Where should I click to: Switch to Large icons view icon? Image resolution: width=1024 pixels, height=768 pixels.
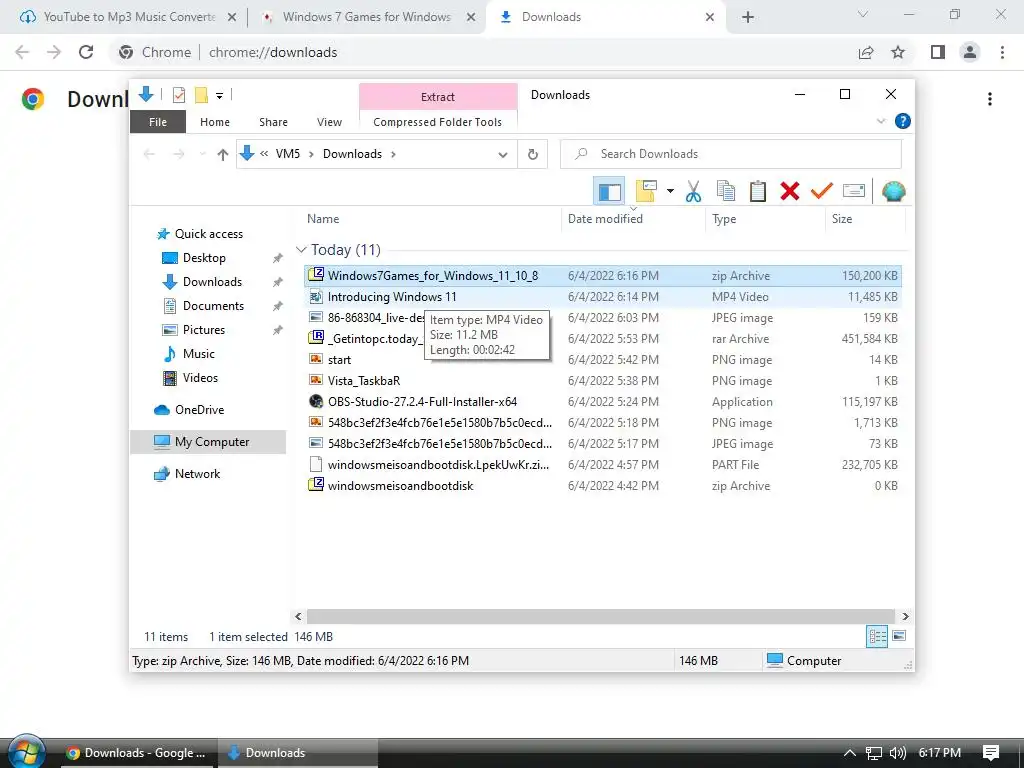pyautogui.click(x=899, y=636)
